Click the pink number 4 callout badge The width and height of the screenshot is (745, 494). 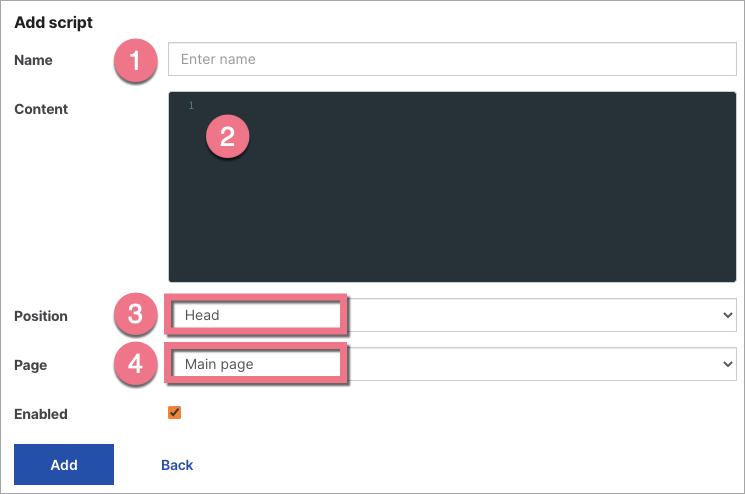coord(135,365)
